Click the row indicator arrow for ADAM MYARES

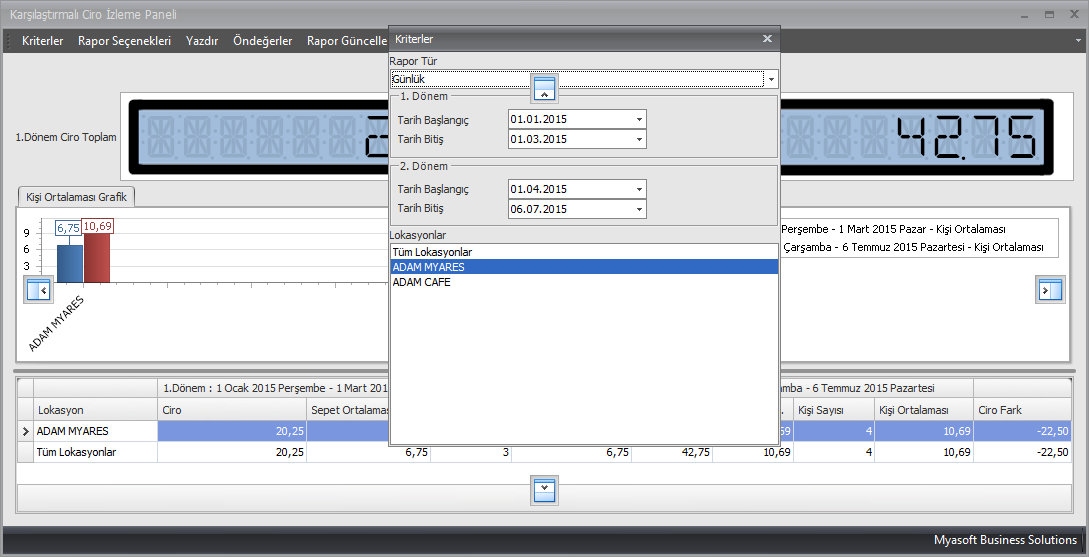pos(26,431)
